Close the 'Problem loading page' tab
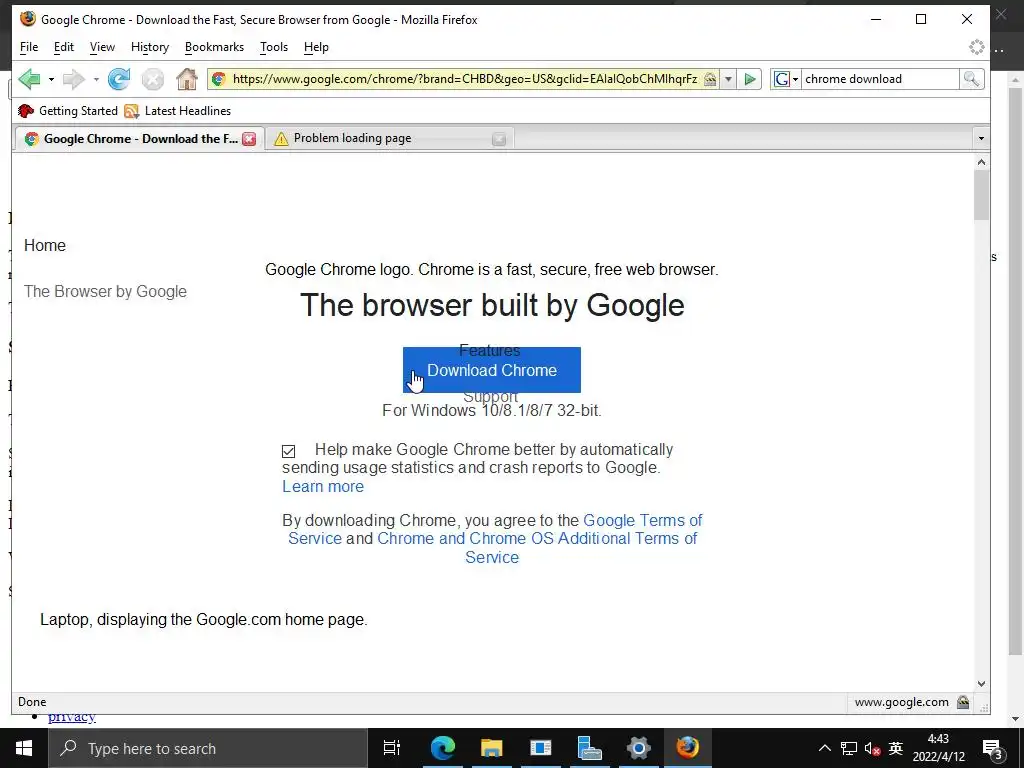Viewport: 1024px width, 768px height. [x=499, y=139]
